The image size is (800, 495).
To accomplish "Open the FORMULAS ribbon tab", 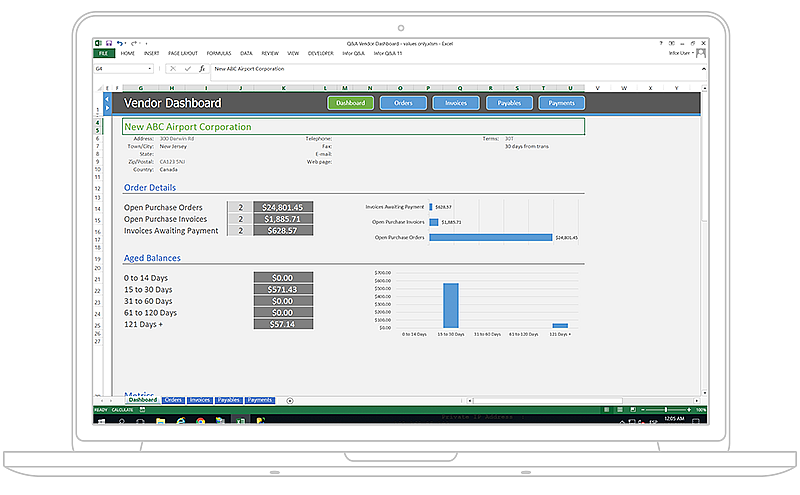I will [x=219, y=52].
